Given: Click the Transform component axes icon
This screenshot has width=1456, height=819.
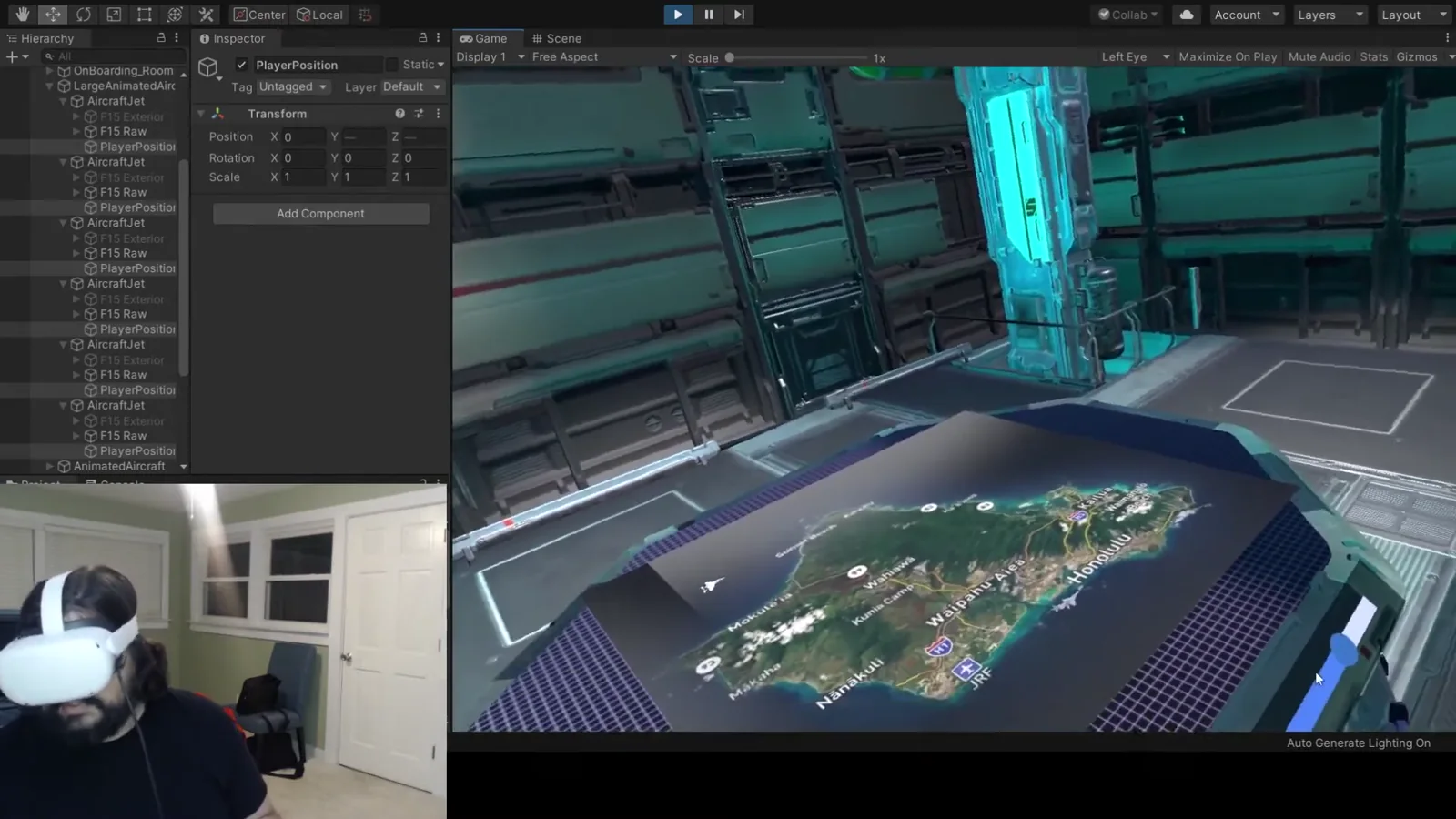Looking at the screenshot, I should tap(217, 114).
